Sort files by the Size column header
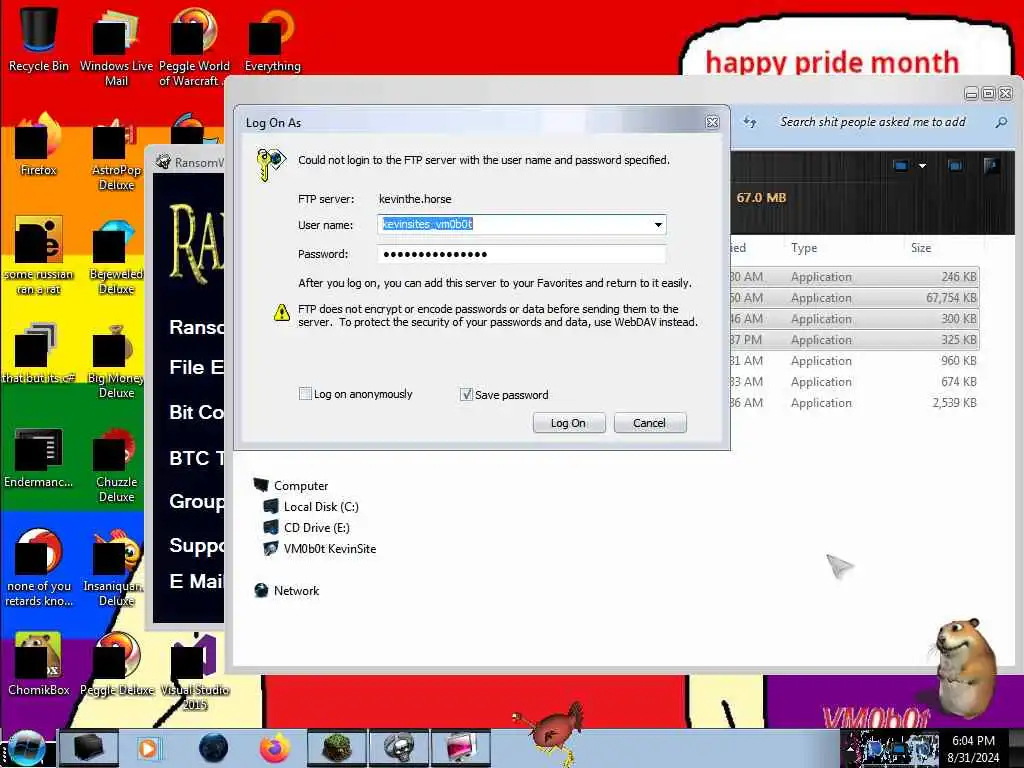Viewport: 1024px width, 768px height. click(921, 248)
